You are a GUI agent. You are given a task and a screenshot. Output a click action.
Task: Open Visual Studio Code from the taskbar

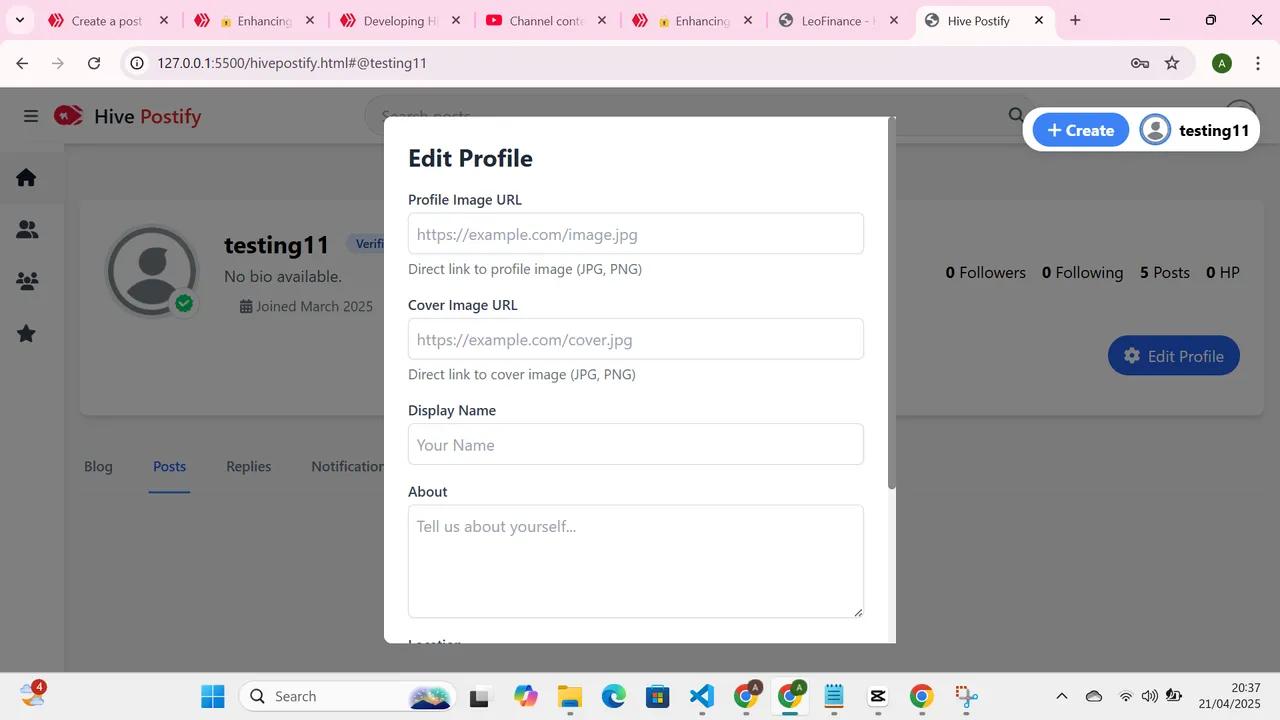coord(702,696)
